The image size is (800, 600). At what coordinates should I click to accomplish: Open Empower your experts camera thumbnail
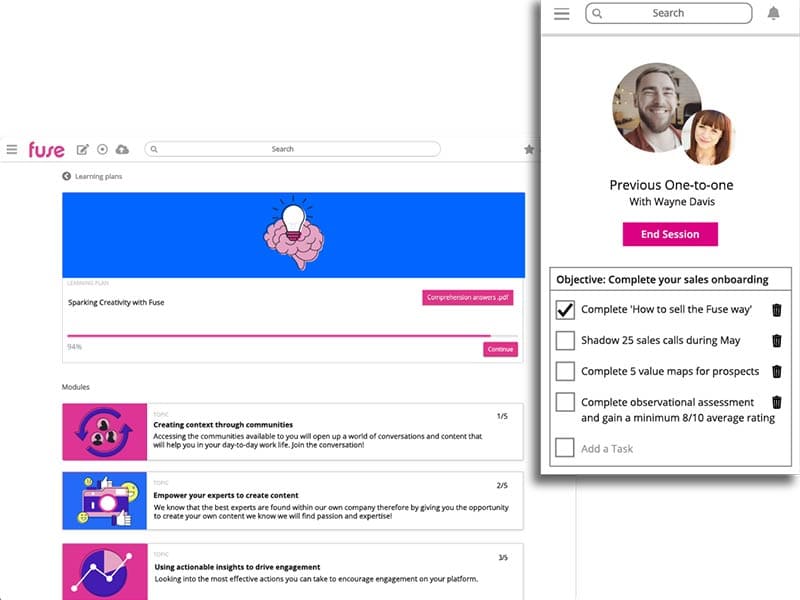point(105,501)
